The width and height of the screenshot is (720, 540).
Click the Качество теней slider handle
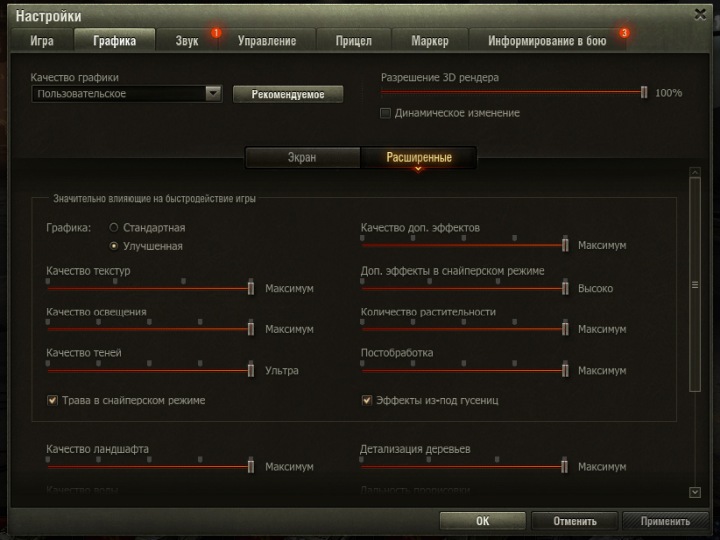tap(251, 370)
